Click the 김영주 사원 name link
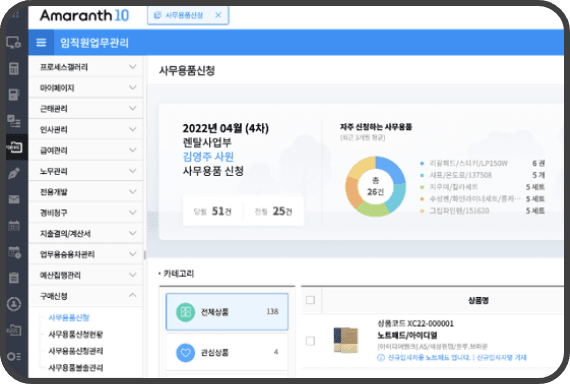The height and width of the screenshot is (384, 570). pyautogui.click(x=208, y=157)
